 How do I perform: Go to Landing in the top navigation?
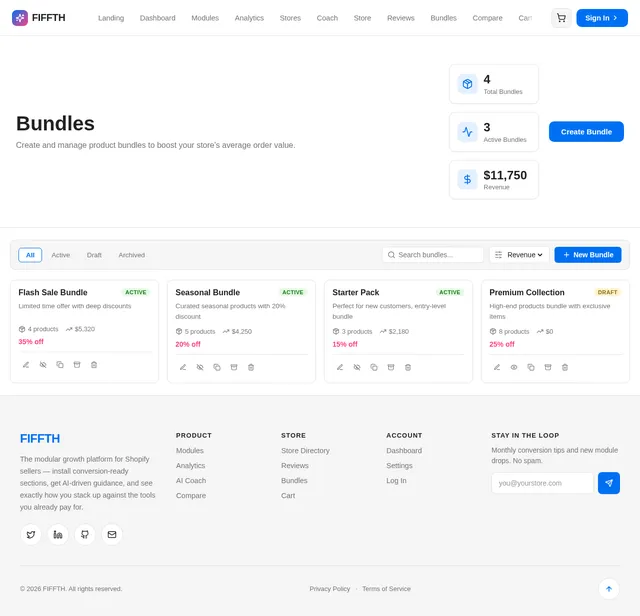(111, 18)
